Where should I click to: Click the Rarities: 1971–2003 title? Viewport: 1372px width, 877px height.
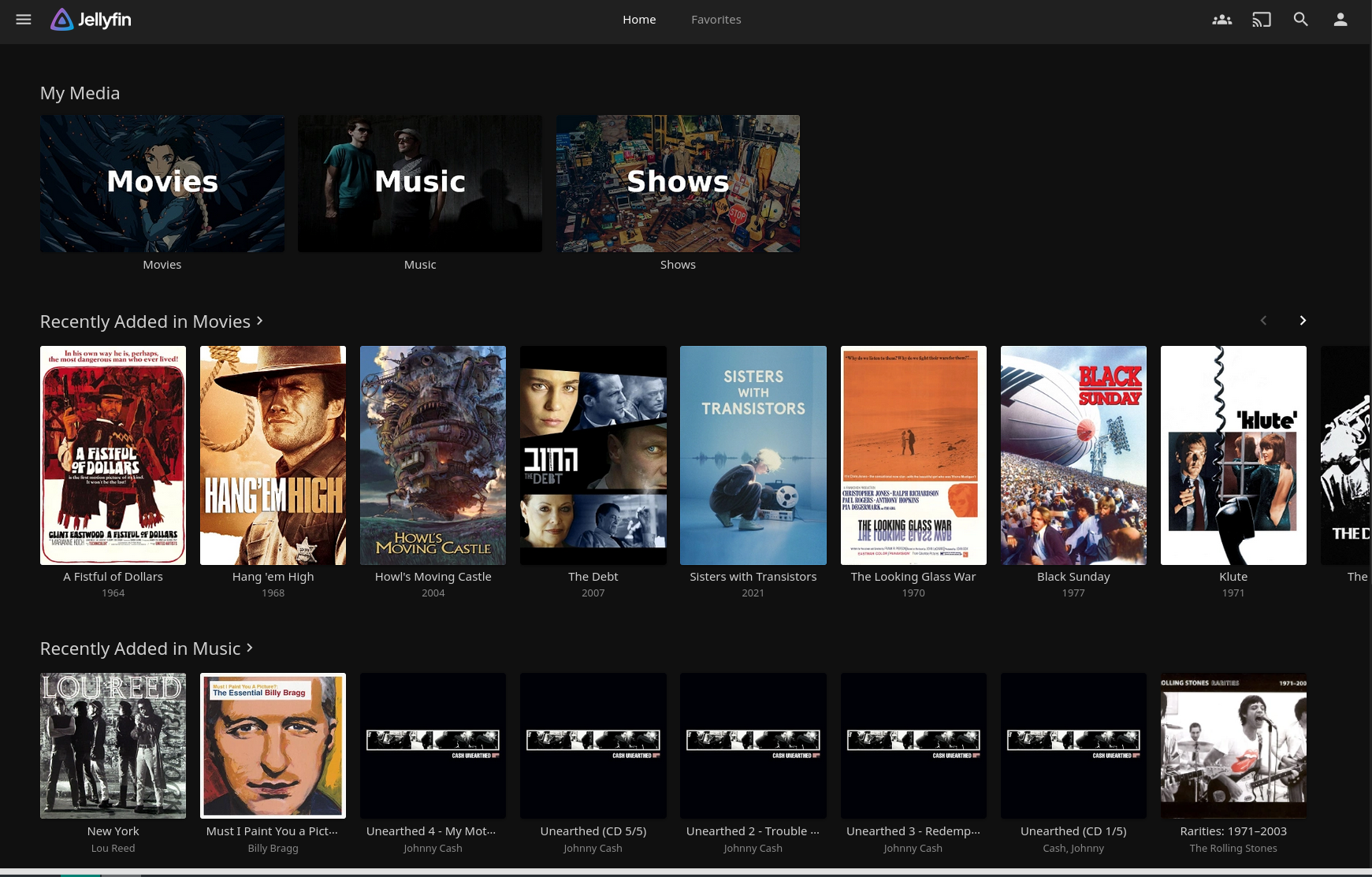click(x=1233, y=831)
